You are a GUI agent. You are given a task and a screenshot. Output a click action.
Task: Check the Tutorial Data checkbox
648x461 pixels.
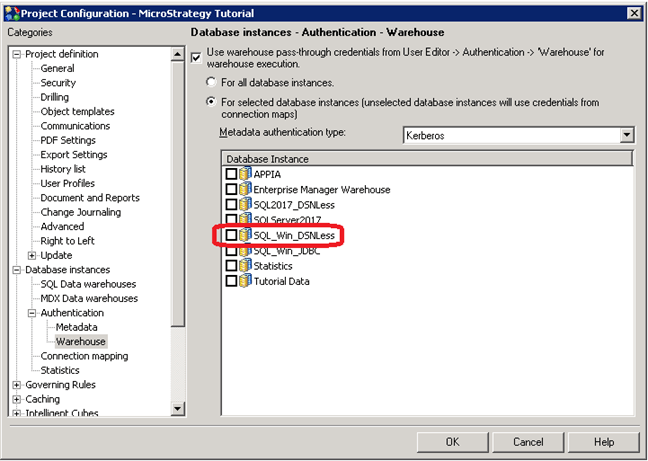(x=231, y=281)
